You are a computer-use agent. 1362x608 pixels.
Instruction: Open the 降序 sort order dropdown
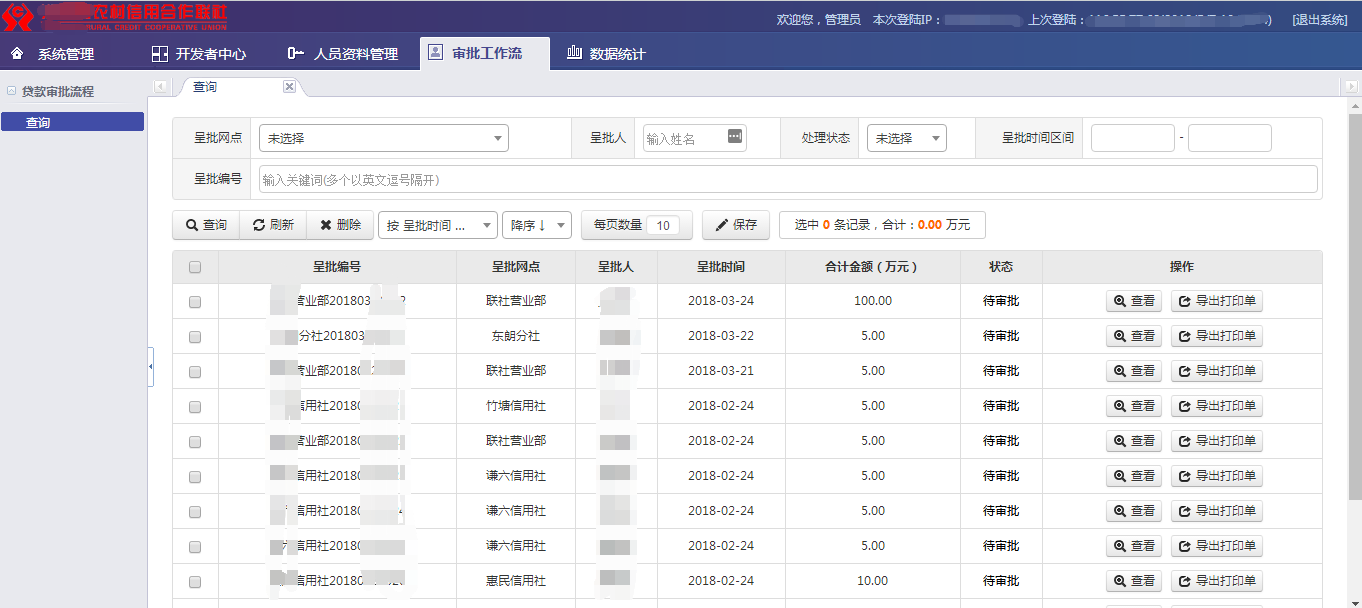(x=536, y=225)
